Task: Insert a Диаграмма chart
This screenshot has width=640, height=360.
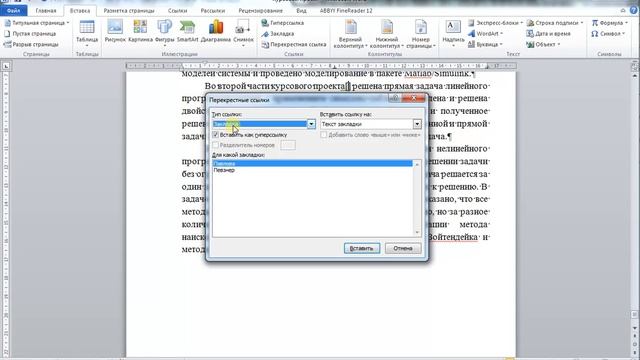Action: [x=216, y=32]
